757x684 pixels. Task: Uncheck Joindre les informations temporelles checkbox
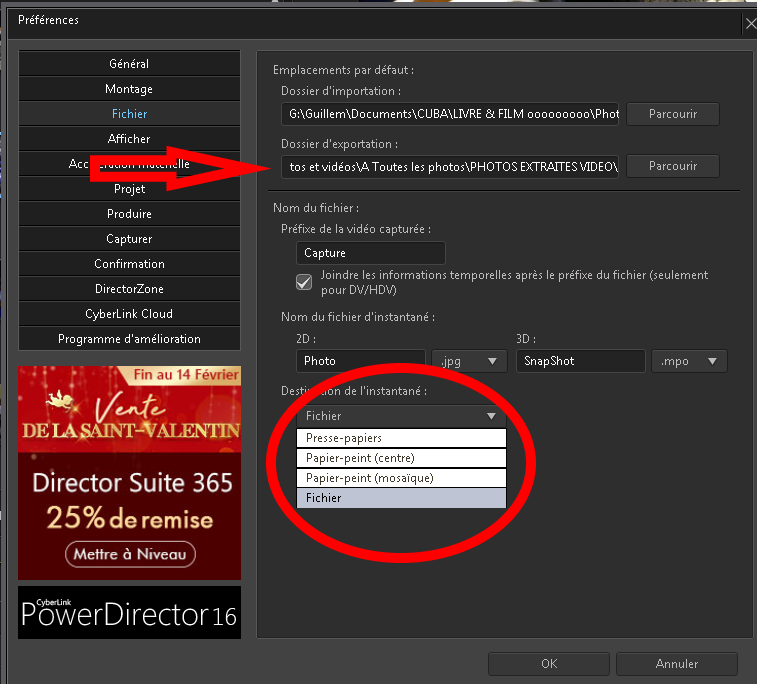304,281
